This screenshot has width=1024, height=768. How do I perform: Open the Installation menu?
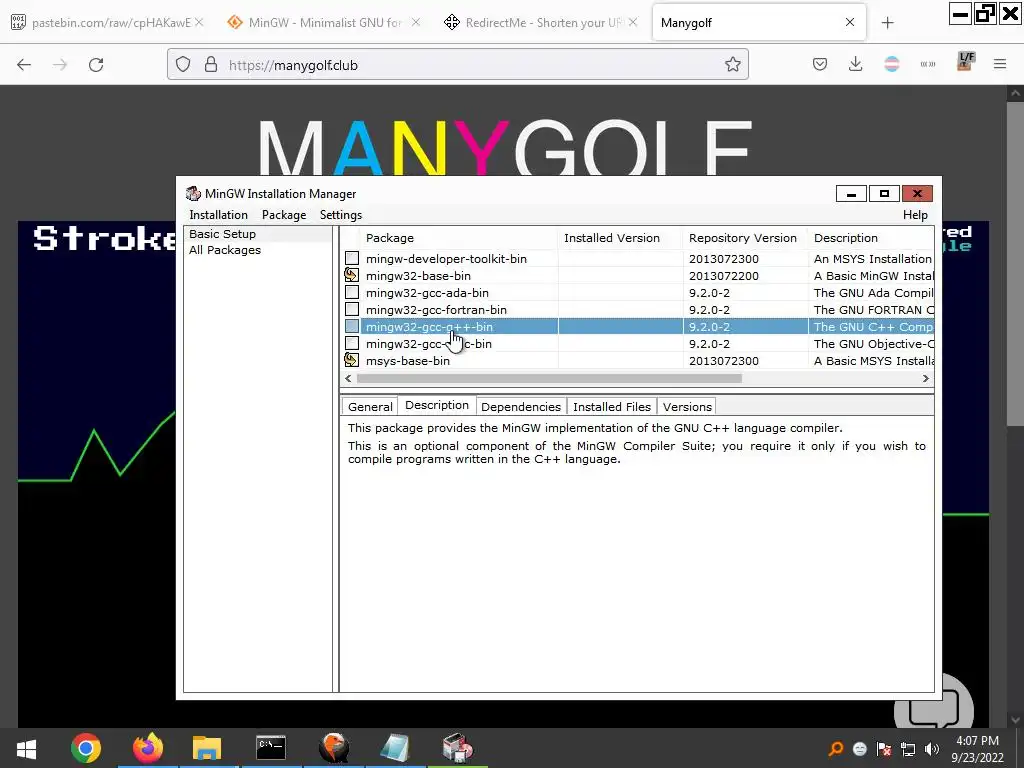pos(218,215)
